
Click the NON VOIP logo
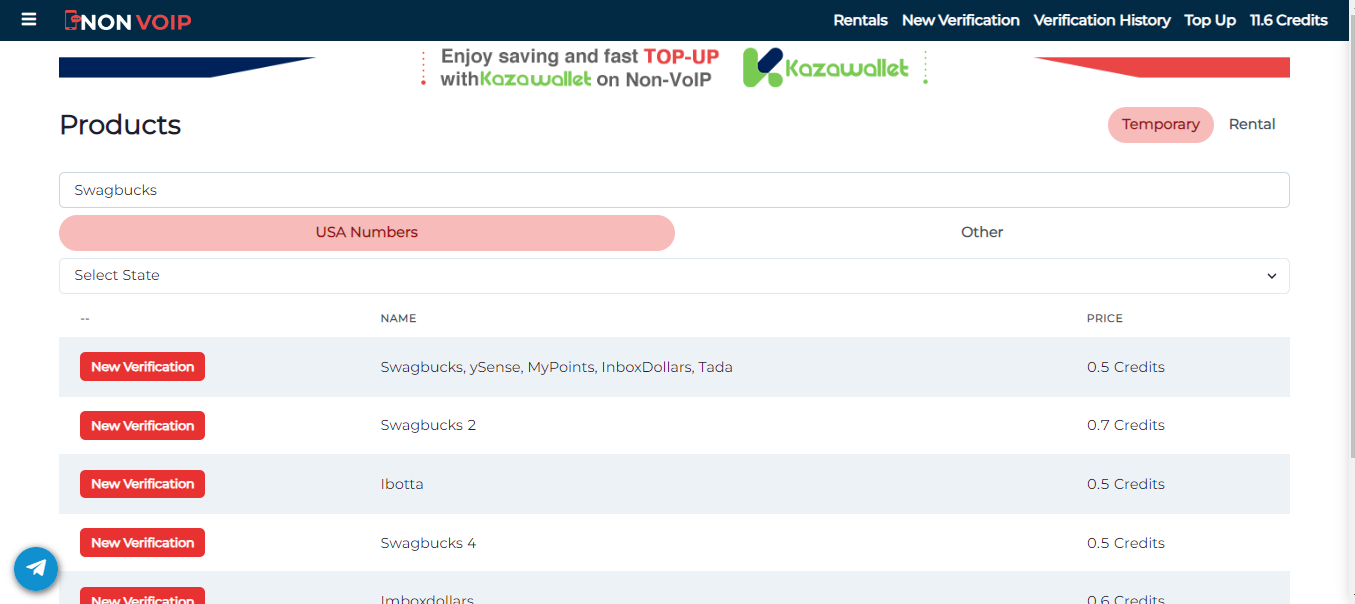[x=128, y=20]
